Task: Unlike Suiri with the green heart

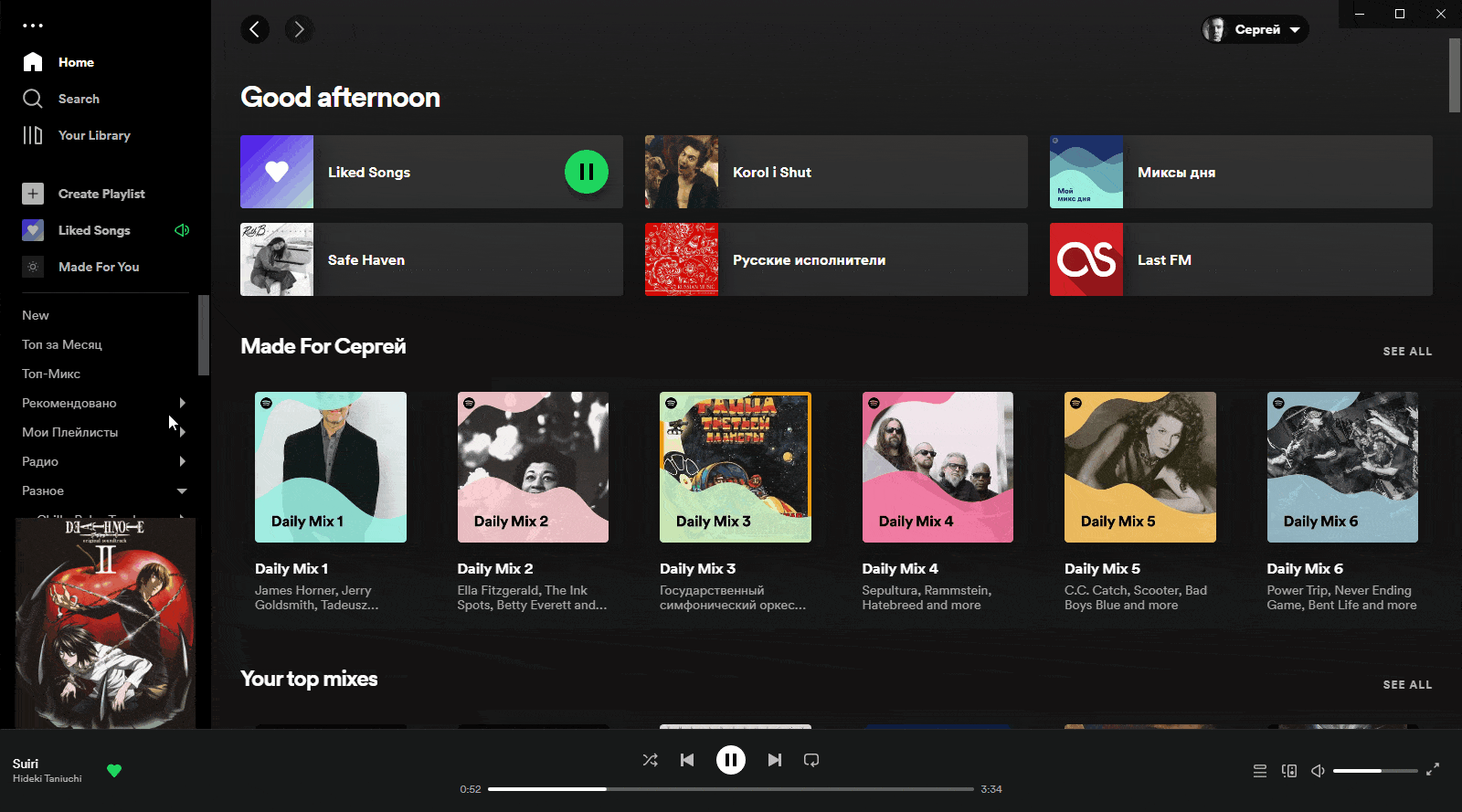Action: 114,771
